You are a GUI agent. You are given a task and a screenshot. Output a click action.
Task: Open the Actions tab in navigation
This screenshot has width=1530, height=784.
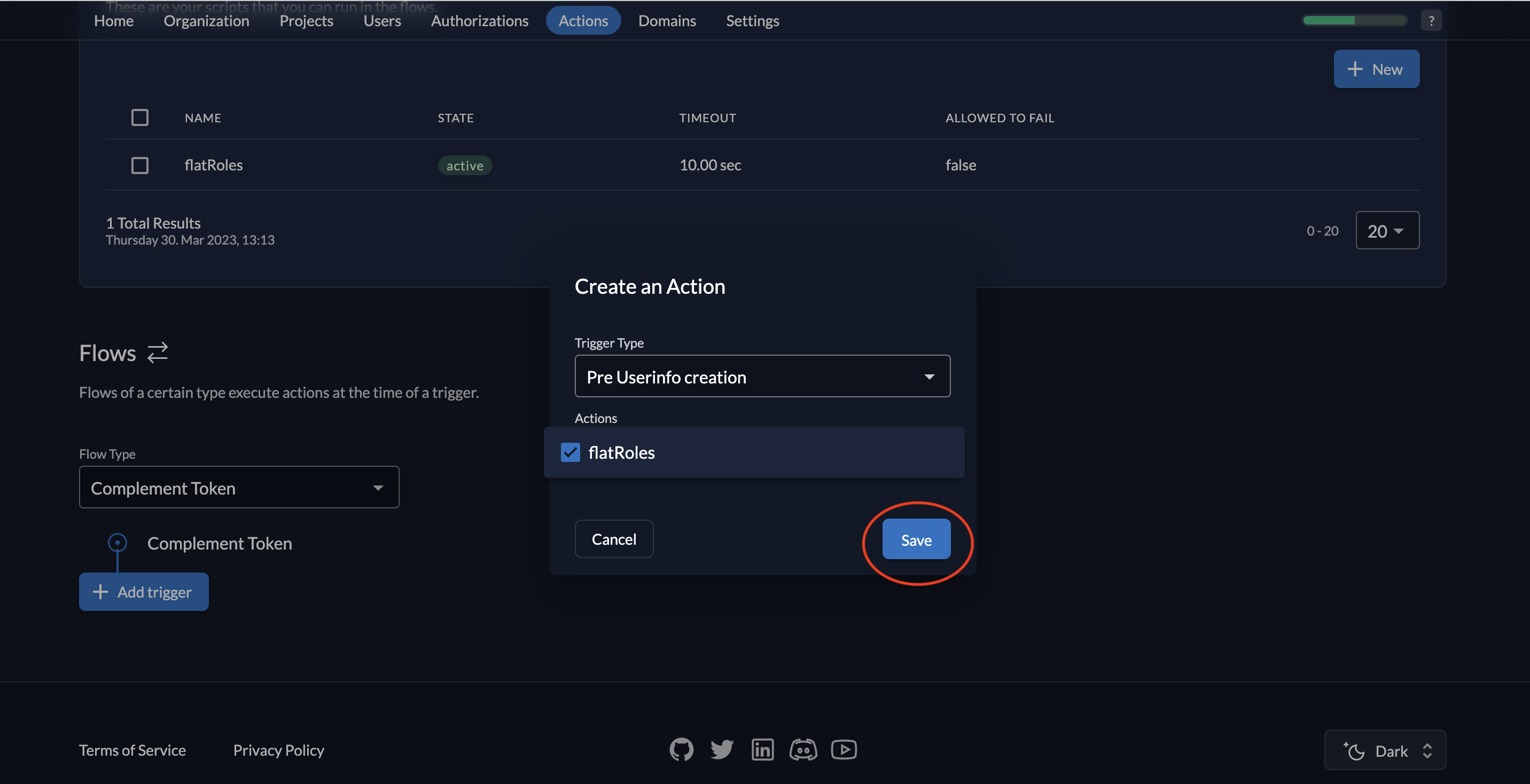point(583,20)
